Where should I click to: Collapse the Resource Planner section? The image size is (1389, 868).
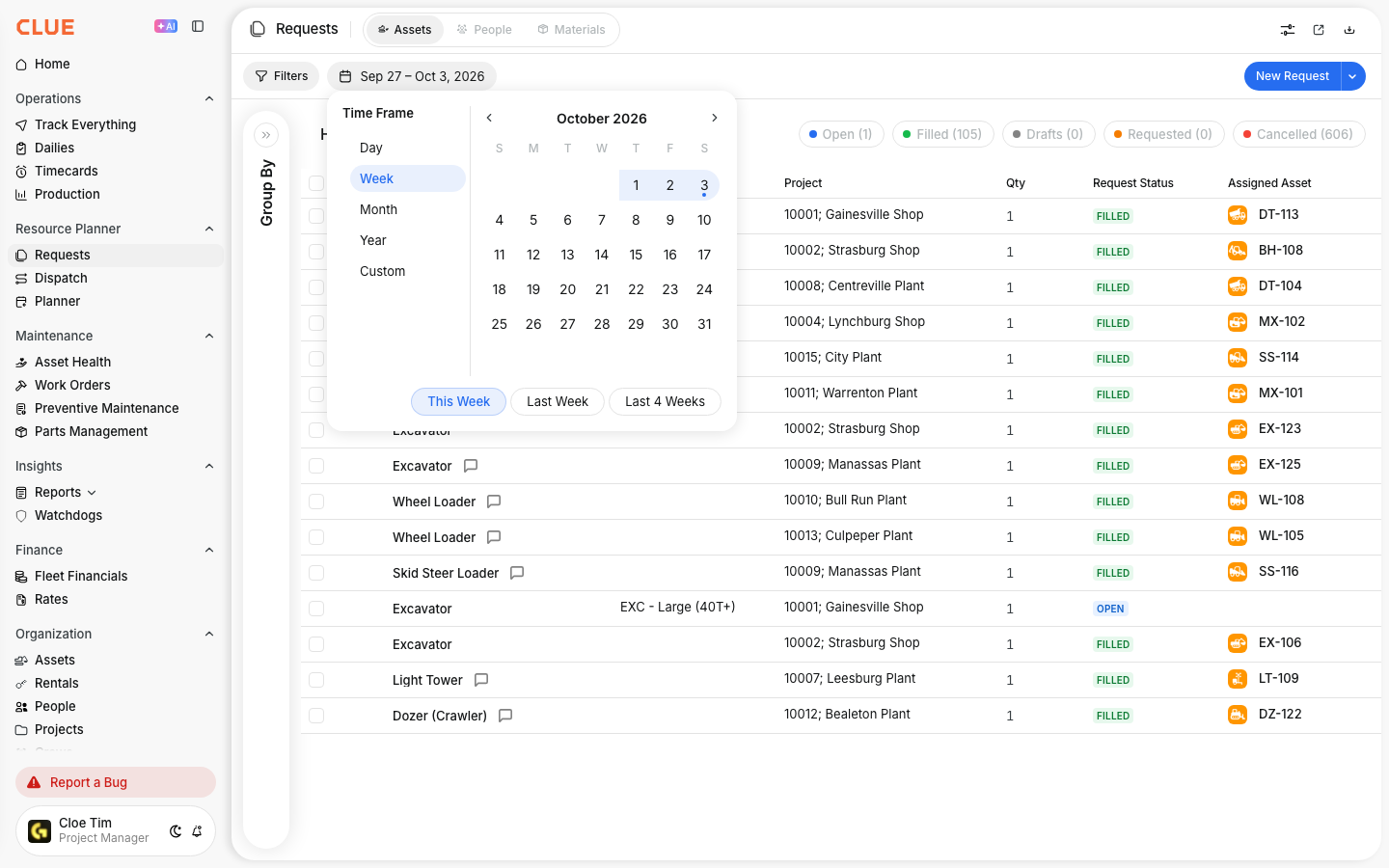[x=209, y=229]
